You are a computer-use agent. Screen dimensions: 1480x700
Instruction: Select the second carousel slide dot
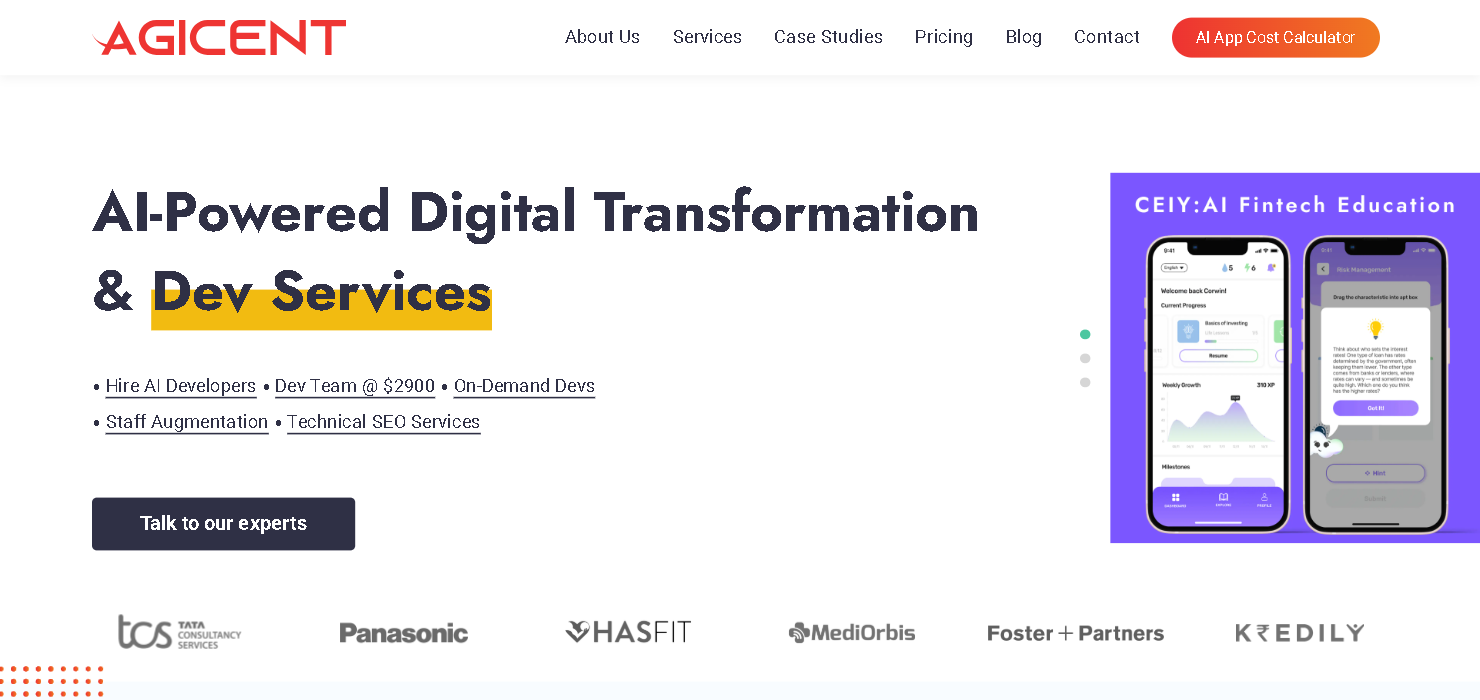[1085, 358]
